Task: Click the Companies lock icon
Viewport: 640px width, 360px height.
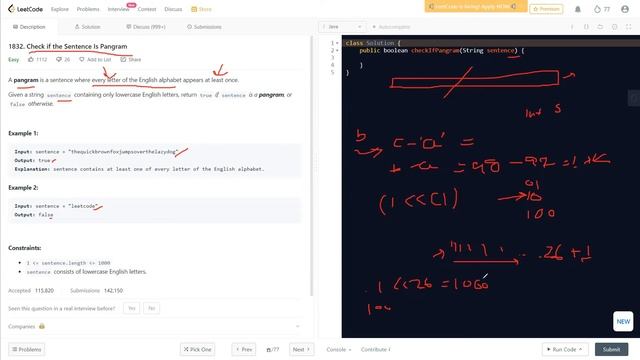Action: [x=42, y=326]
